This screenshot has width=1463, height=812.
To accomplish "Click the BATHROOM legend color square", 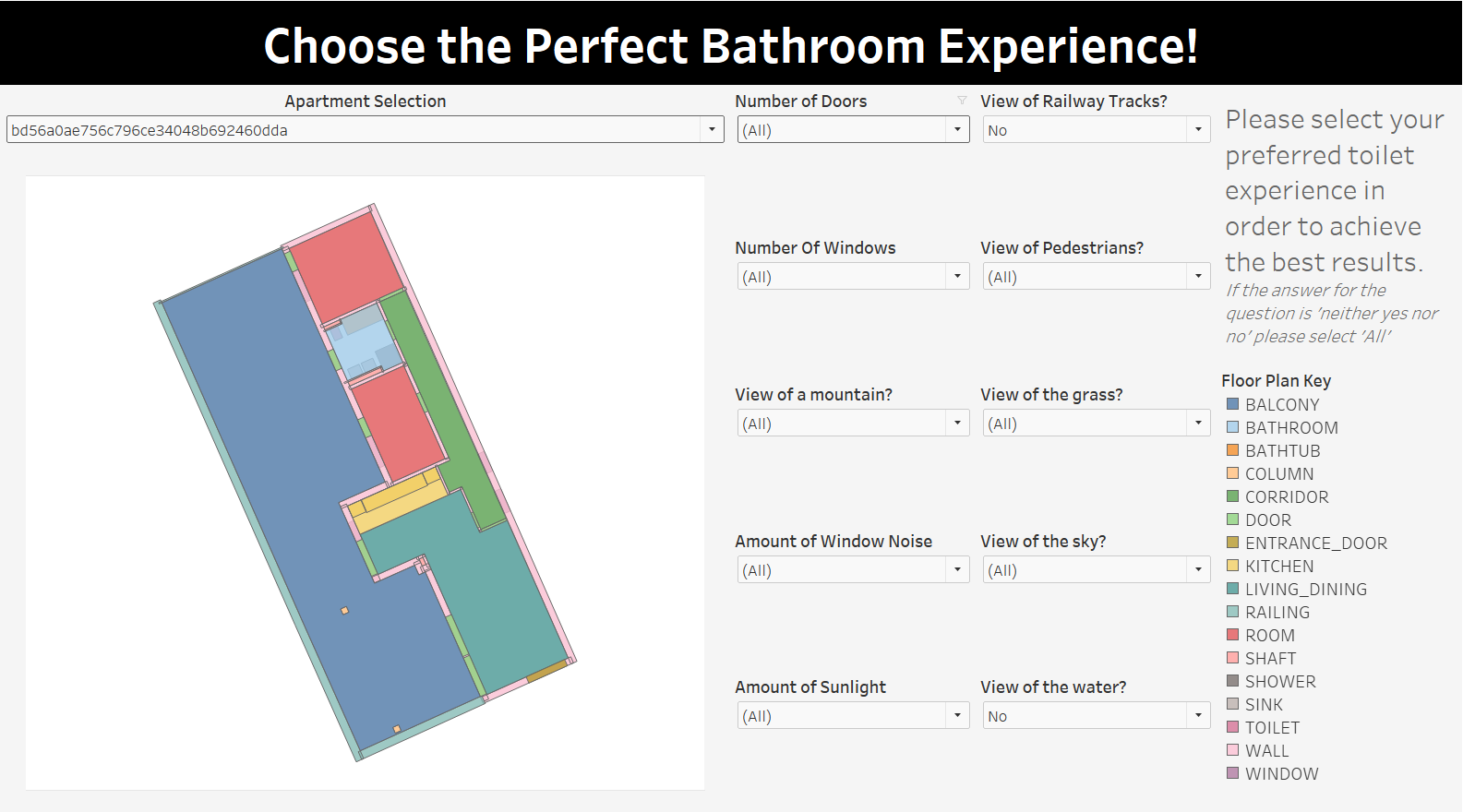I will [1232, 427].
